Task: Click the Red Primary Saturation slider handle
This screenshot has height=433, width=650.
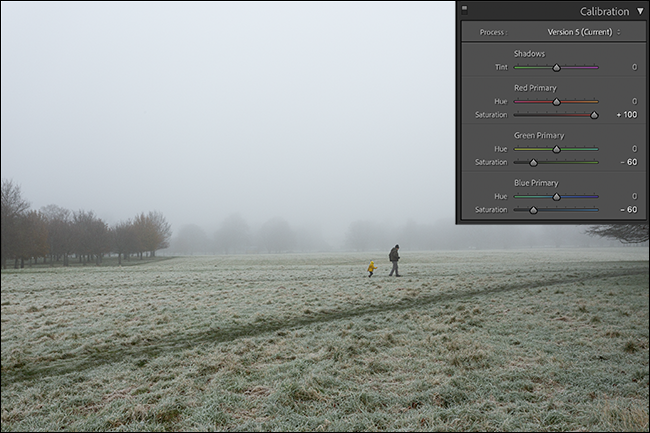Action: pyautogui.click(x=594, y=115)
